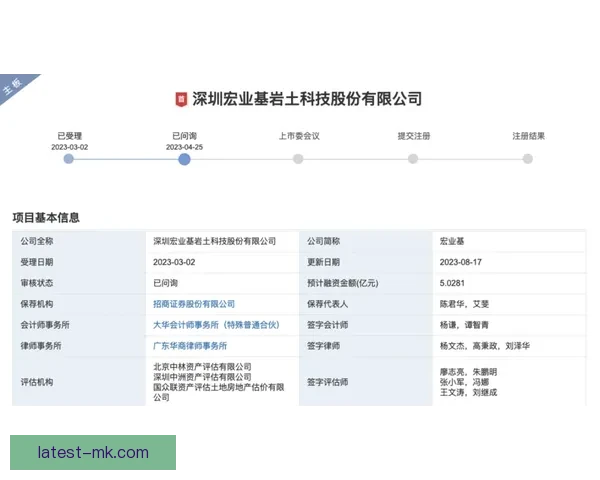The height and width of the screenshot is (480, 600).
Task: Click the value 5.0281
Action: (452, 283)
